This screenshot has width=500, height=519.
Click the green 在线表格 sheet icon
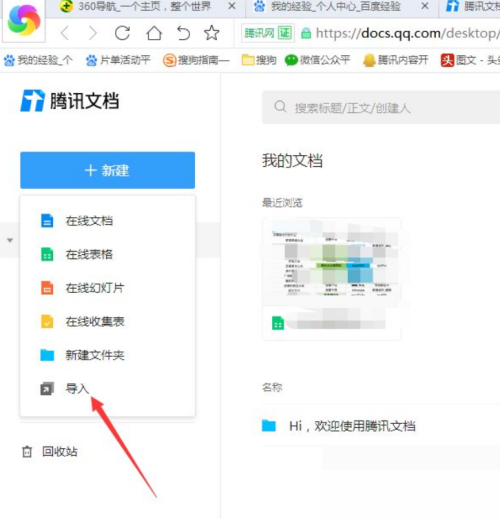tap(47, 254)
